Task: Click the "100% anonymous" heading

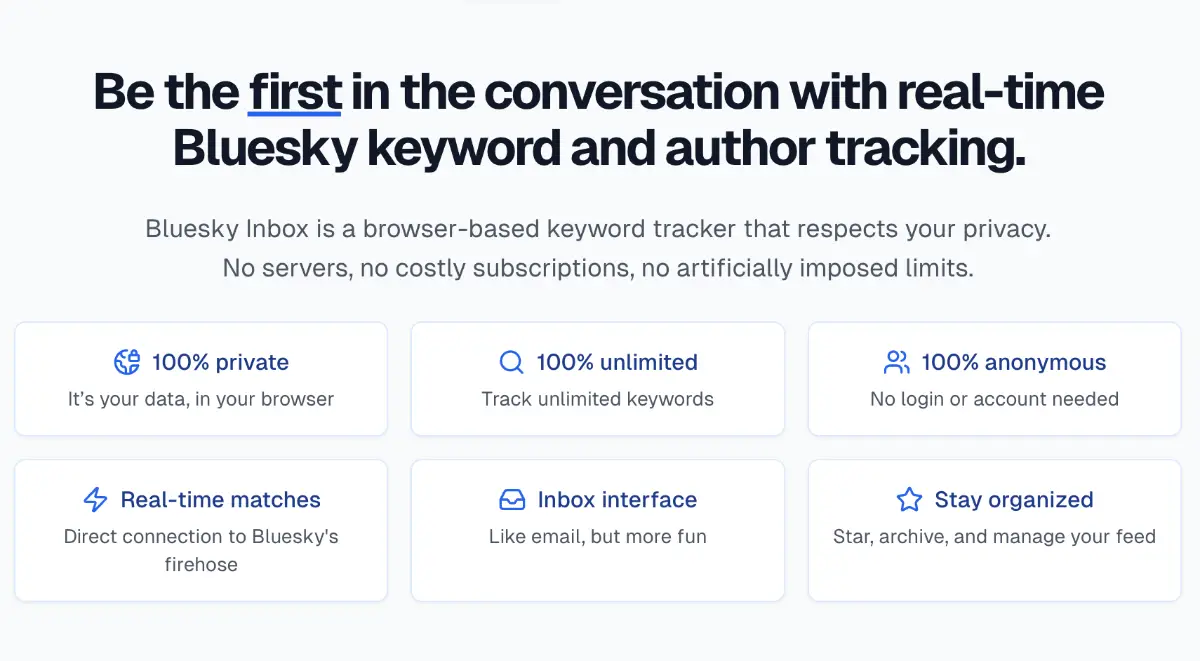Action: click(1013, 362)
